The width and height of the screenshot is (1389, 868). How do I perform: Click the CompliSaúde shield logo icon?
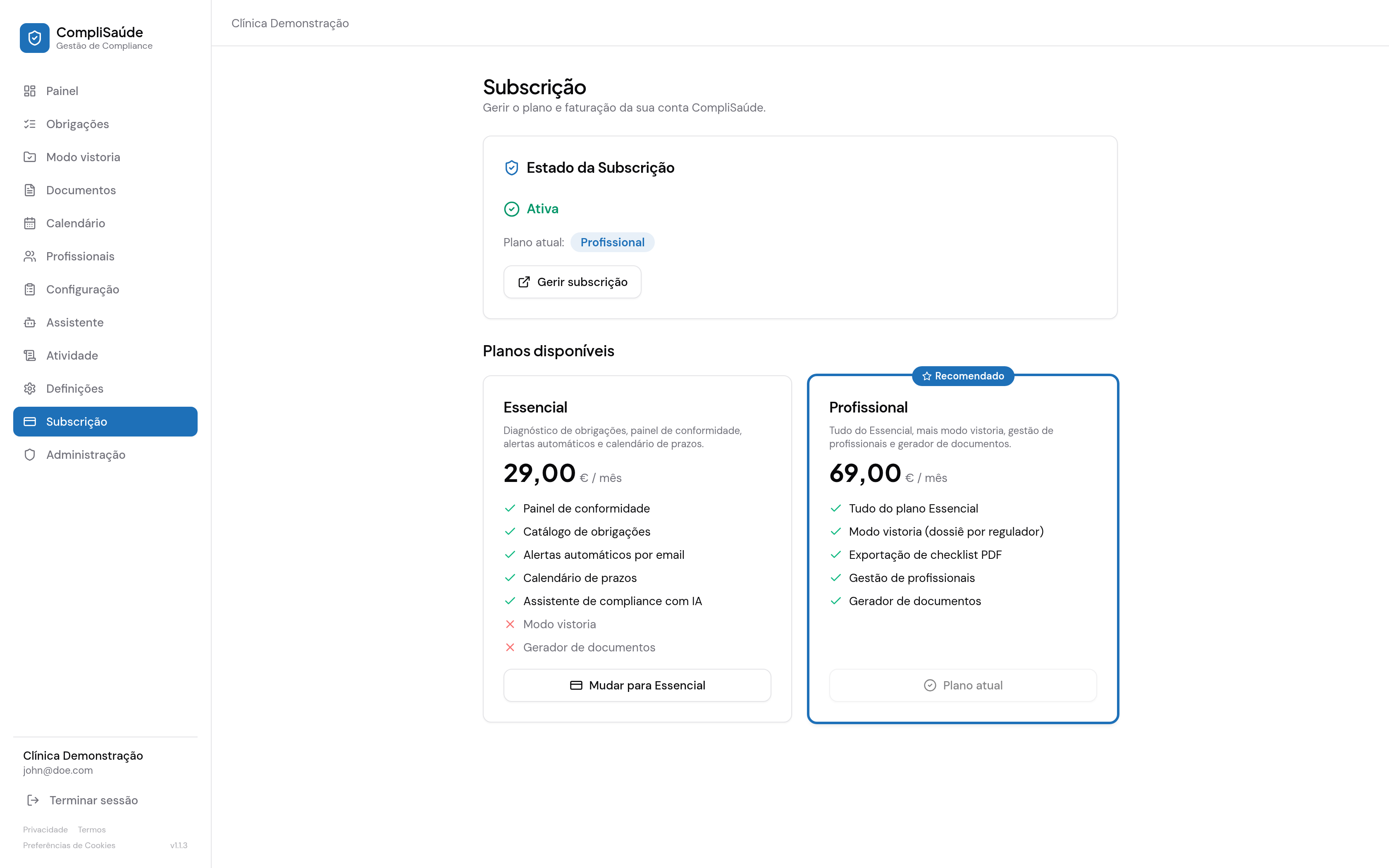click(34, 38)
